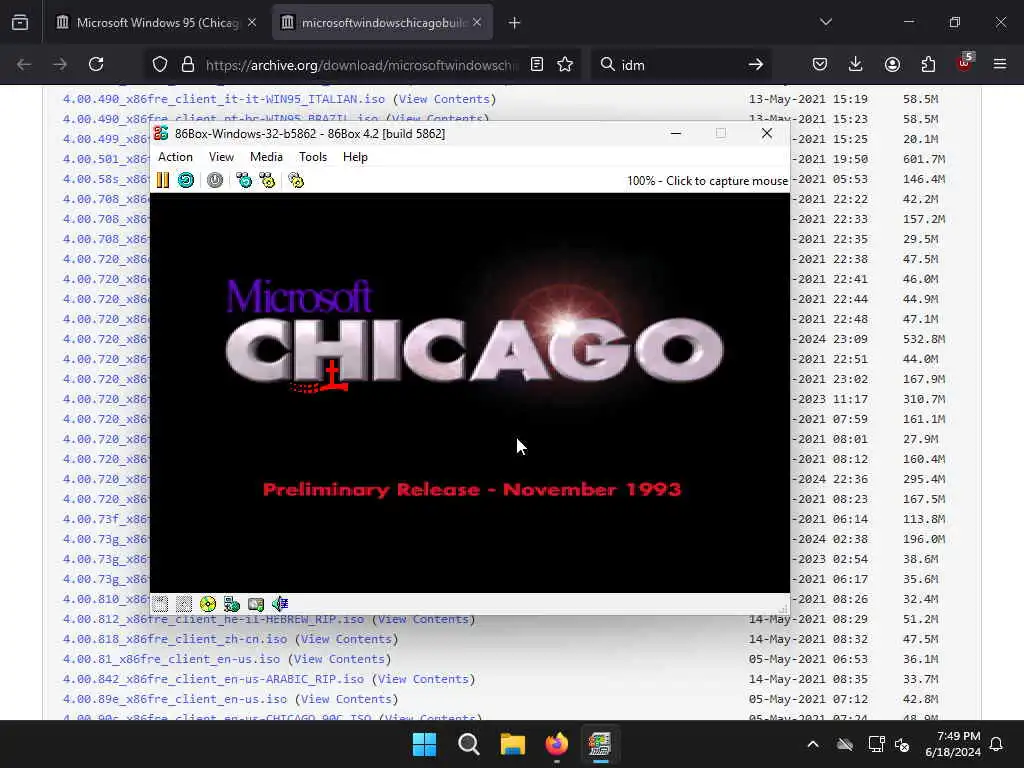Click '100% - Click to capture mouse' status text
This screenshot has height=768, width=1024.
click(x=707, y=181)
